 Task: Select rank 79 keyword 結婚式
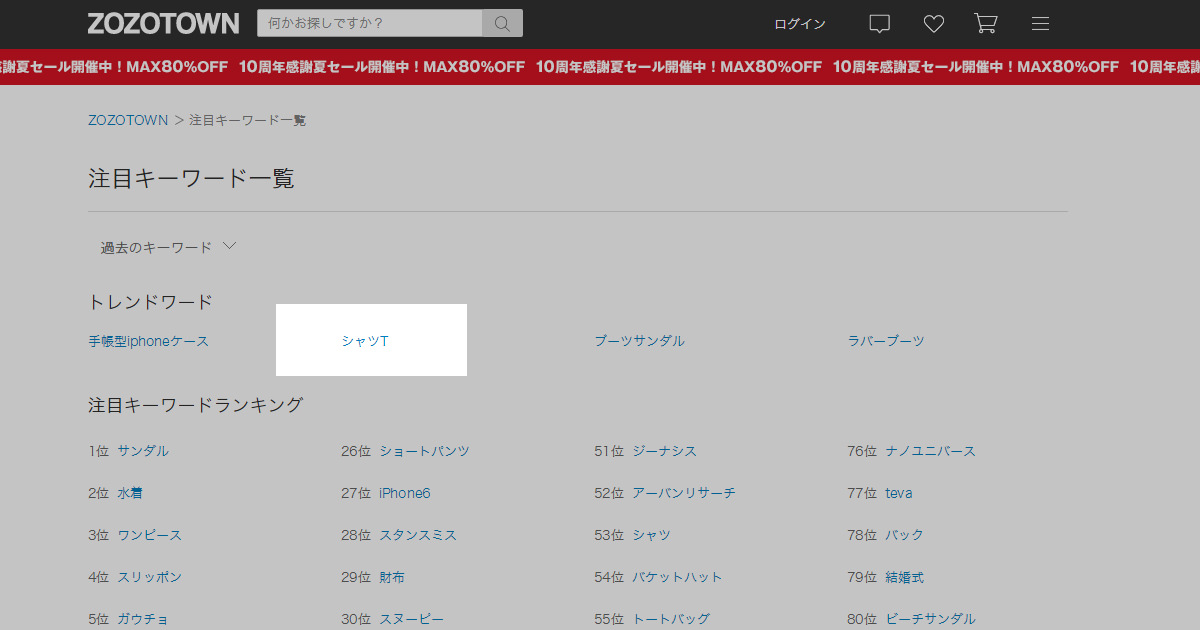[x=904, y=577]
